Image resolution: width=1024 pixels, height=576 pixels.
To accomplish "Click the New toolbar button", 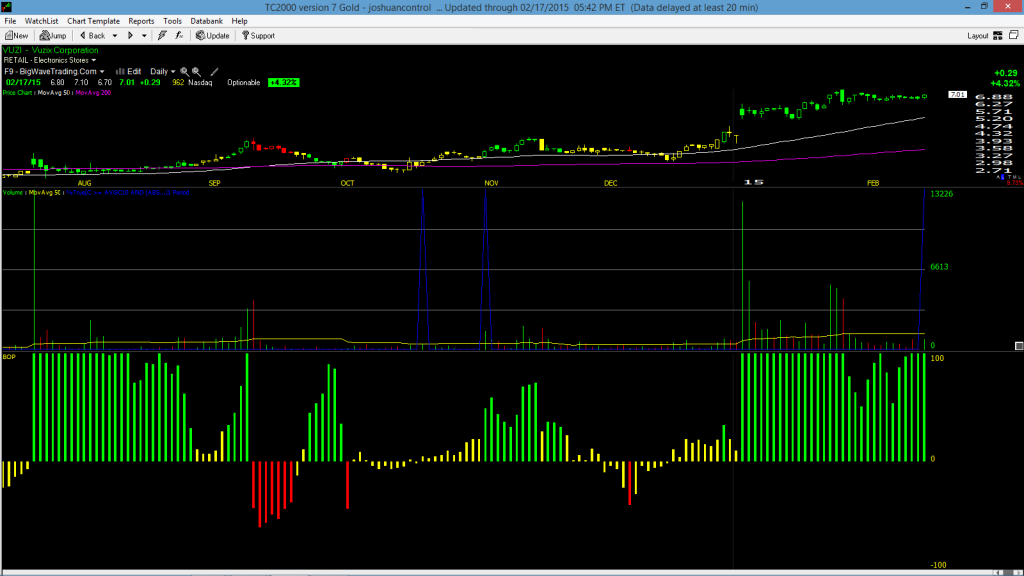I will pos(16,35).
